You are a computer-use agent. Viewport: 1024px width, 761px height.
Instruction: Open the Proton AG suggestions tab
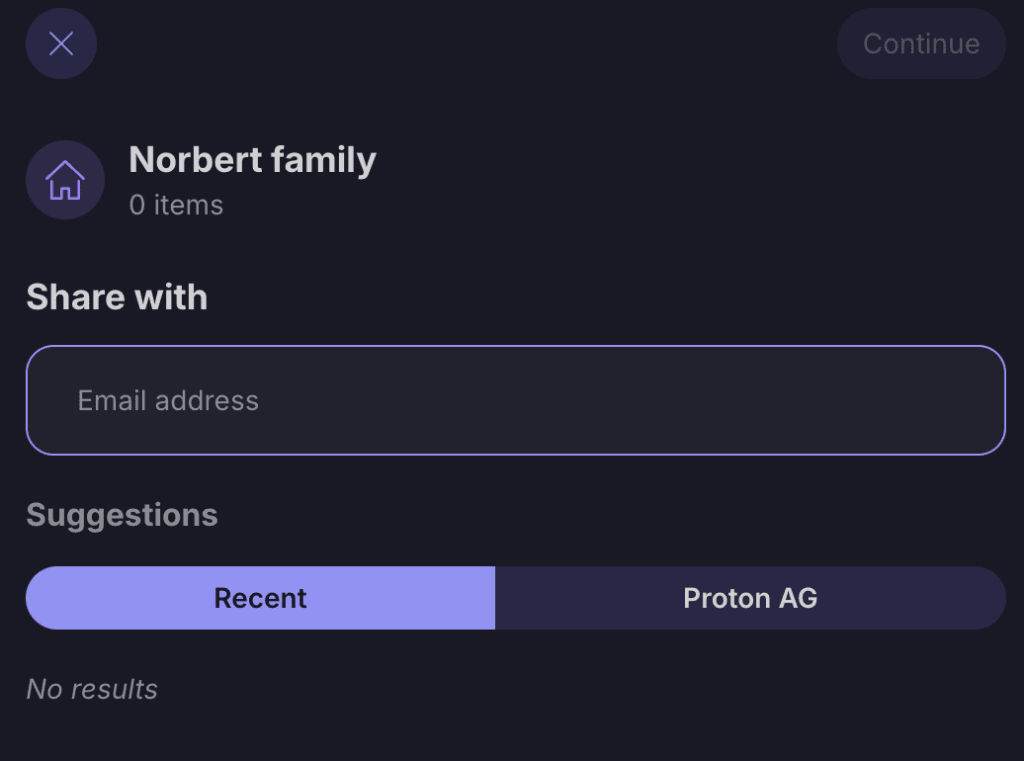pyautogui.click(x=750, y=598)
